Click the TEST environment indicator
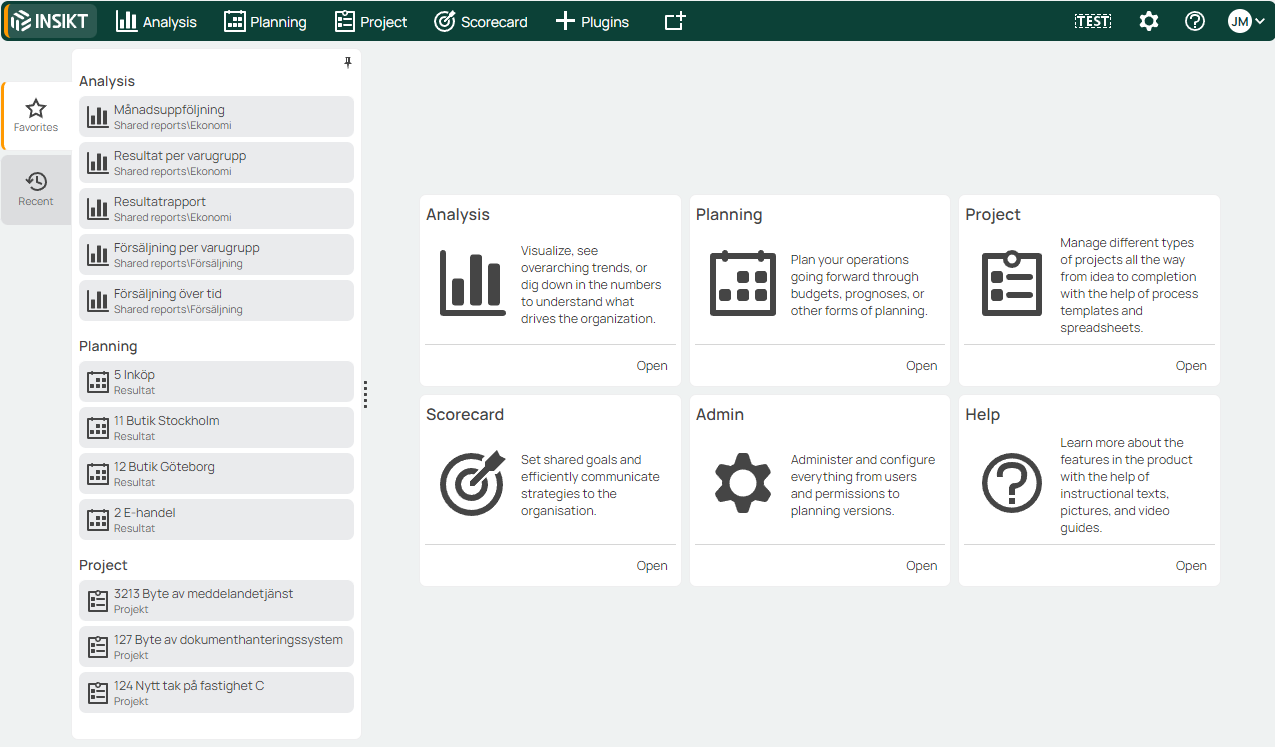This screenshot has height=747, width=1275. [x=1093, y=21]
